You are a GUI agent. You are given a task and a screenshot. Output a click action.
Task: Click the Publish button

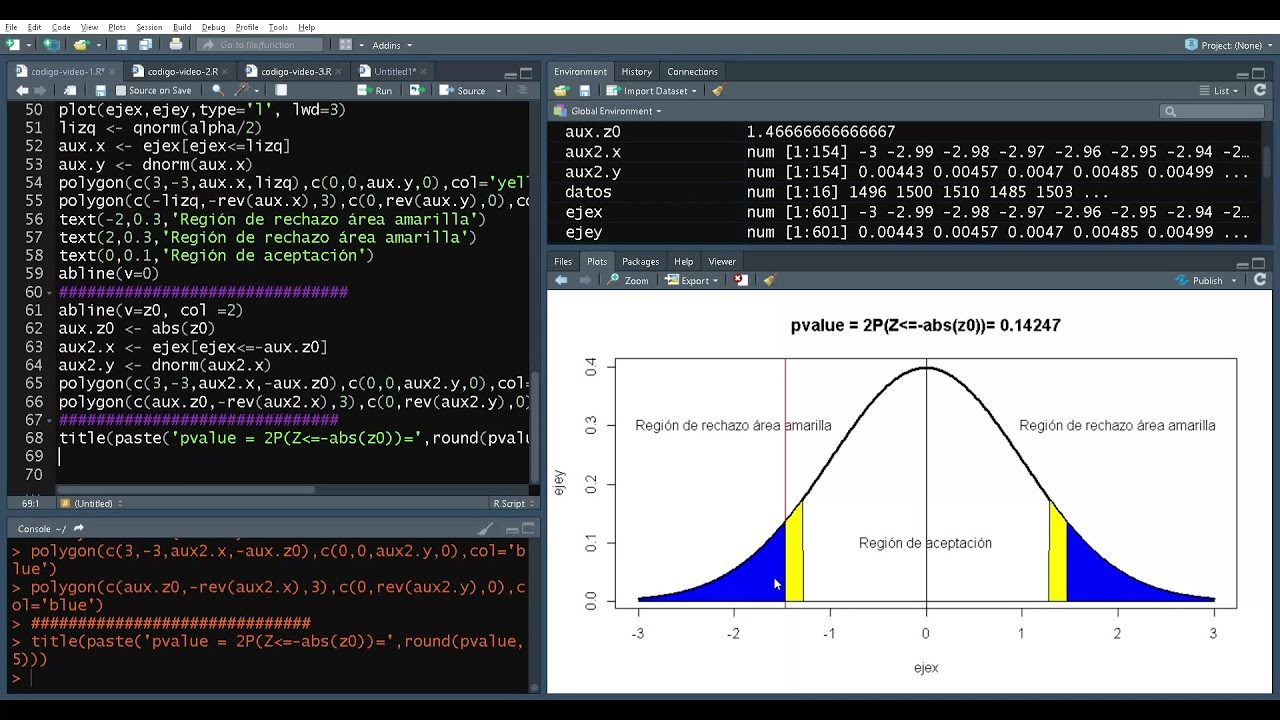click(x=1200, y=281)
